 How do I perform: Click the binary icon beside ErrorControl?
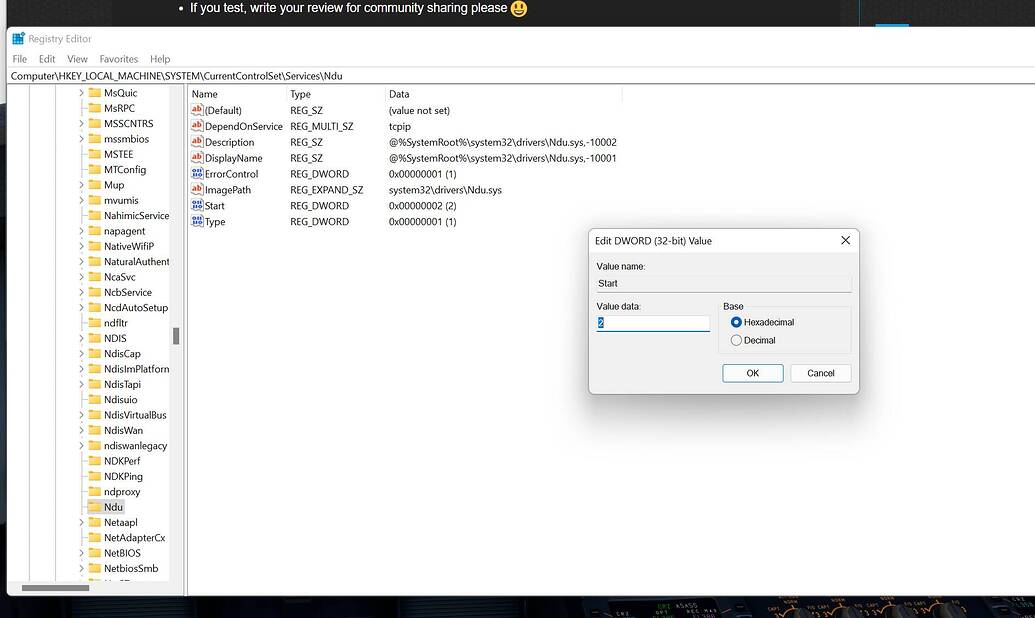[x=199, y=173]
